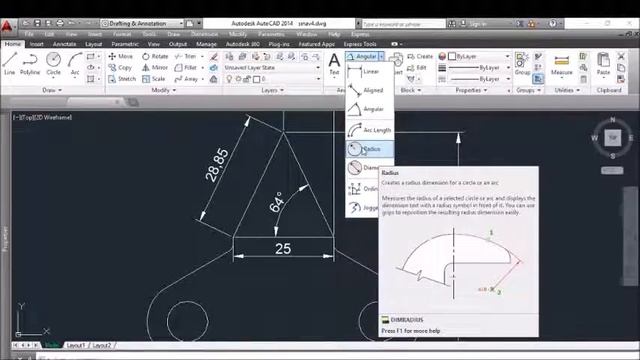Click Save in quick access toolbar
This screenshot has width=640, height=360.
click(37, 23)
